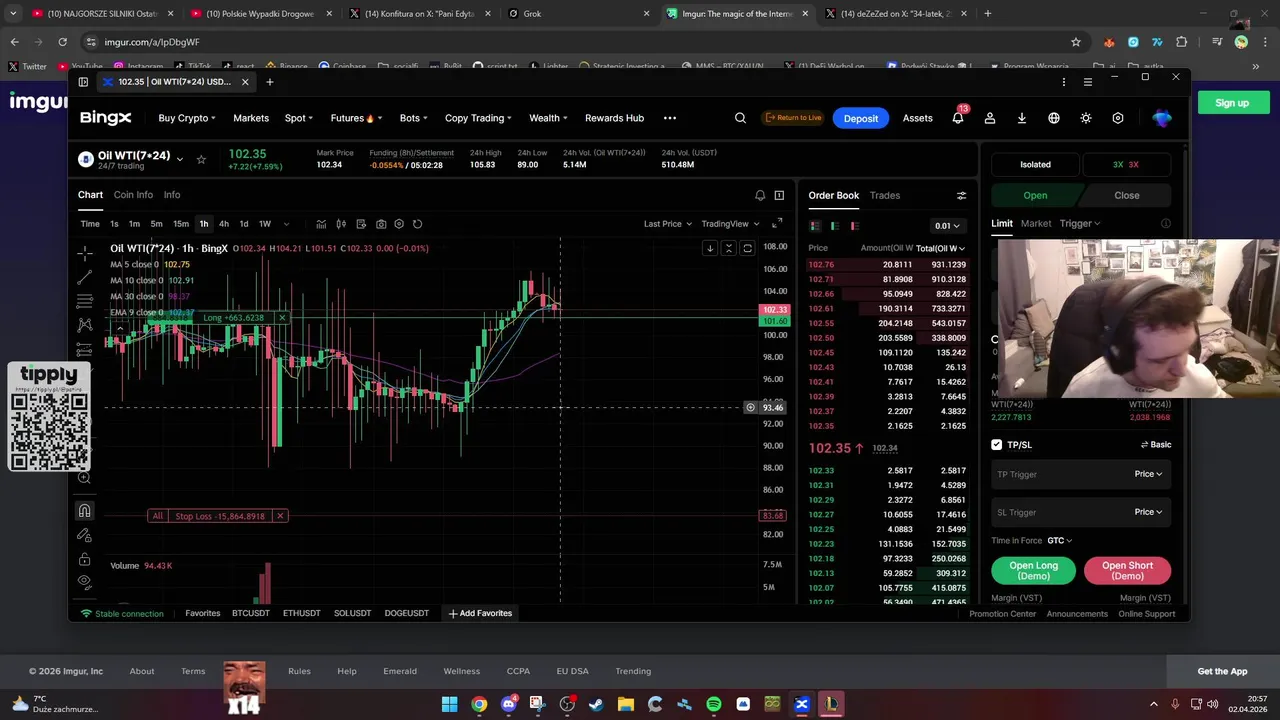The height and width of the screenshot is (720, 1280).
Task: Toggle the TP/SL checkbox
Action: [997, 445]
